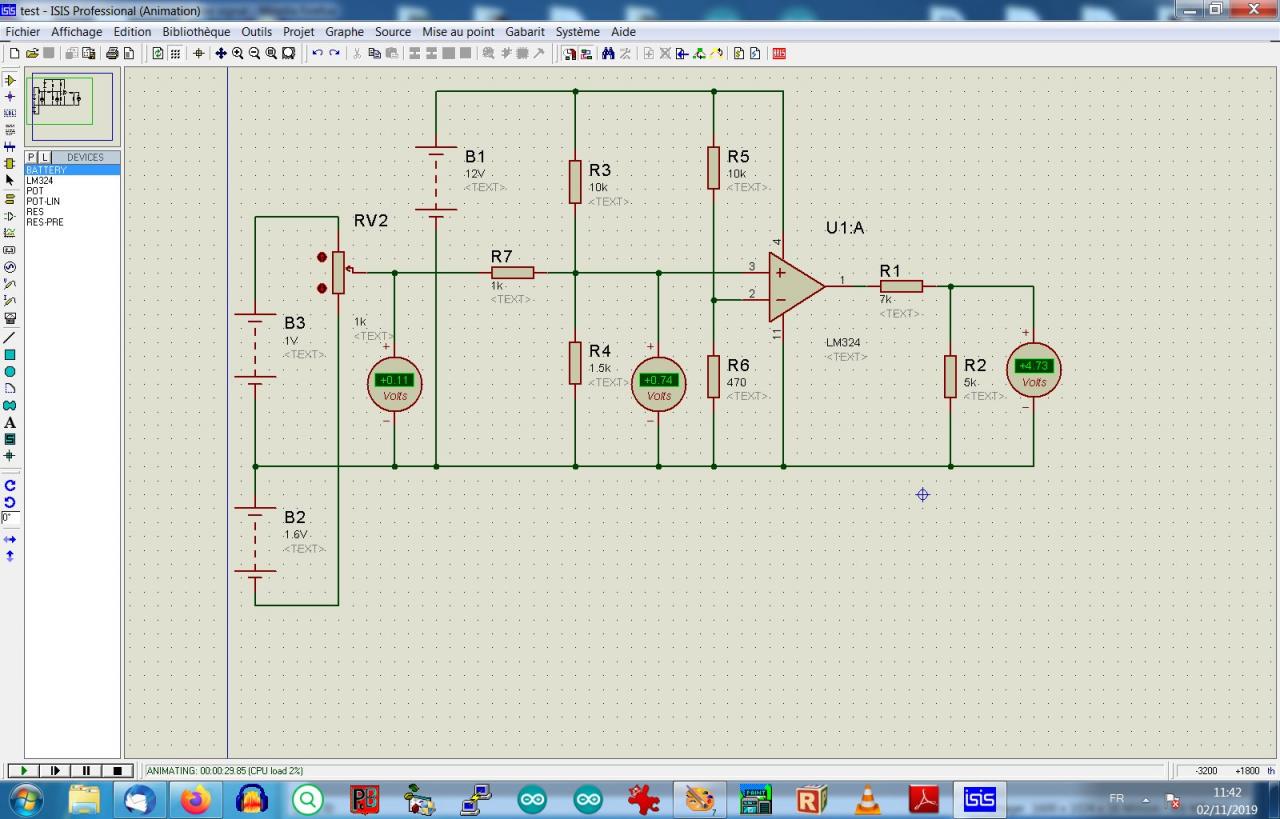This screenshot has width=1280, height=819.
Task: Click the rotate clockwise icon
Action: [10, 485]
